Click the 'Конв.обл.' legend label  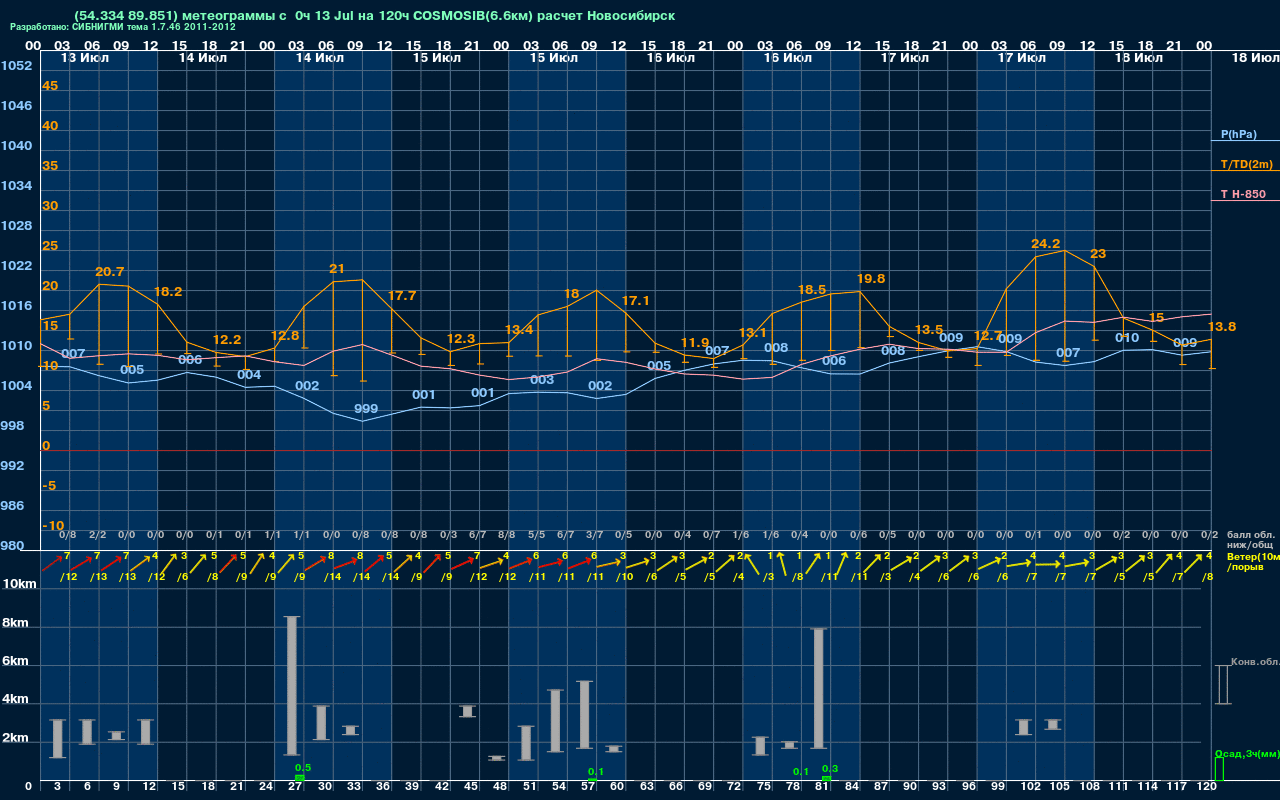(1255, 663)
